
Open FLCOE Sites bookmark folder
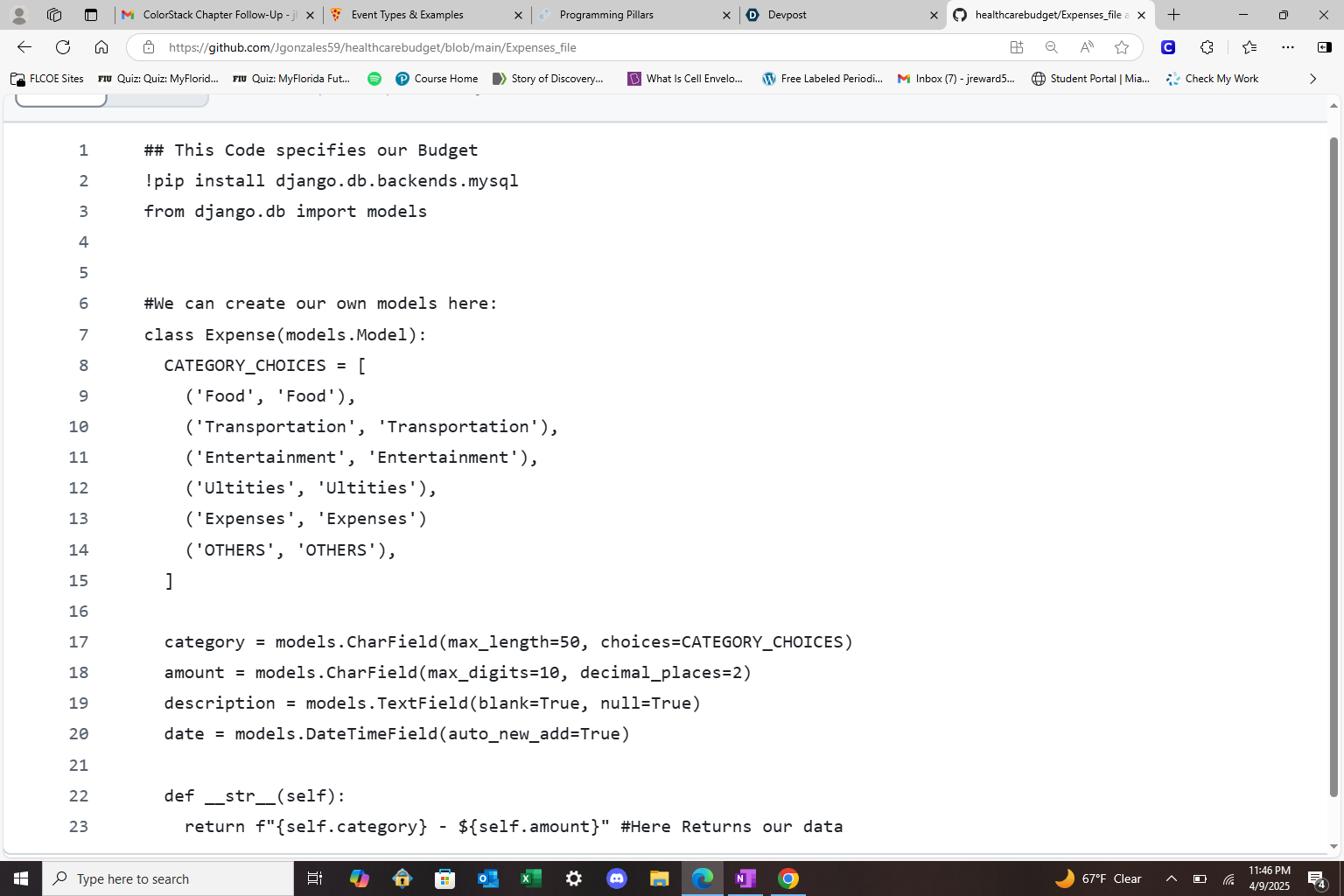click(x=47, y=79)
